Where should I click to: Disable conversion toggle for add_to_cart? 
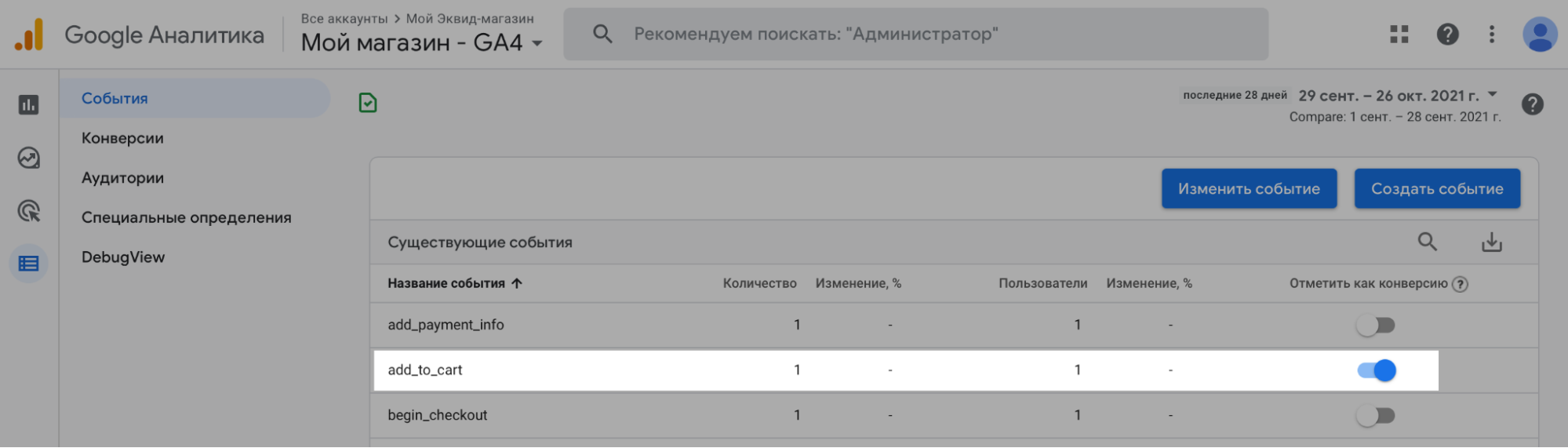pyautogui.click(x=1377, y=370)
